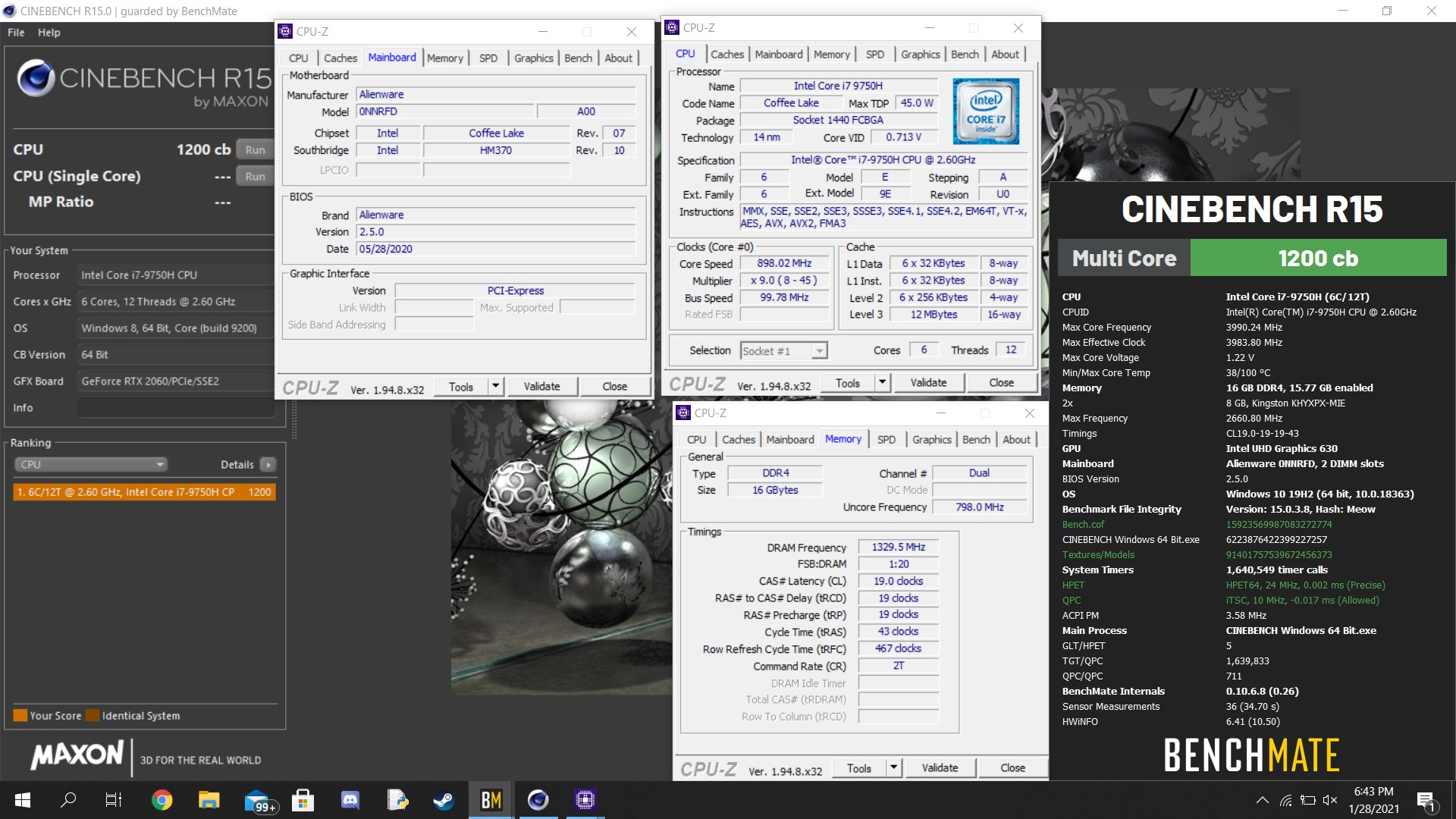Expand Tools dropdown arrow in CPU tab CPU-Z window

pyautogui.click(x=882, y=383)
